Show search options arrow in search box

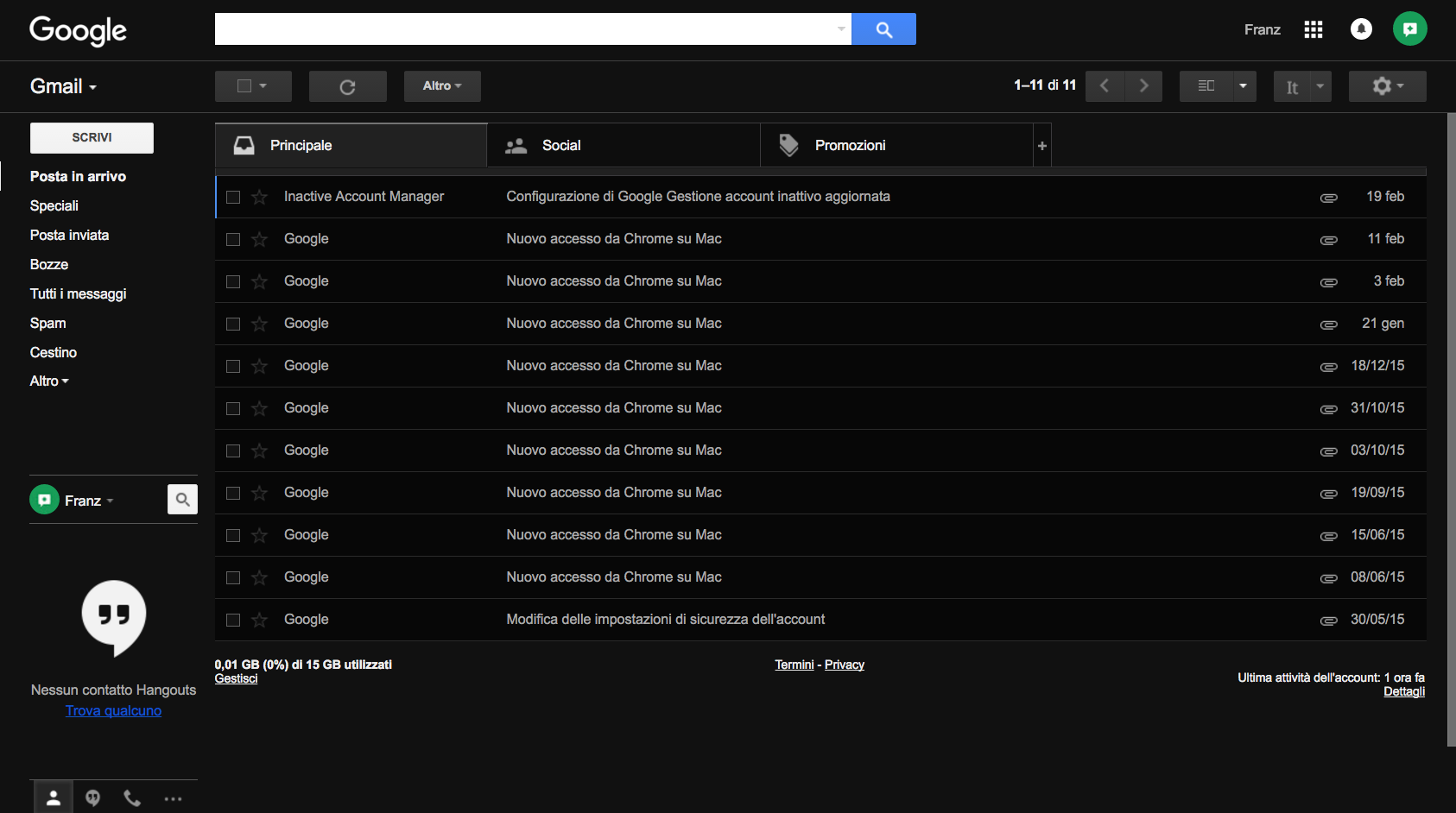click(841, 29)
